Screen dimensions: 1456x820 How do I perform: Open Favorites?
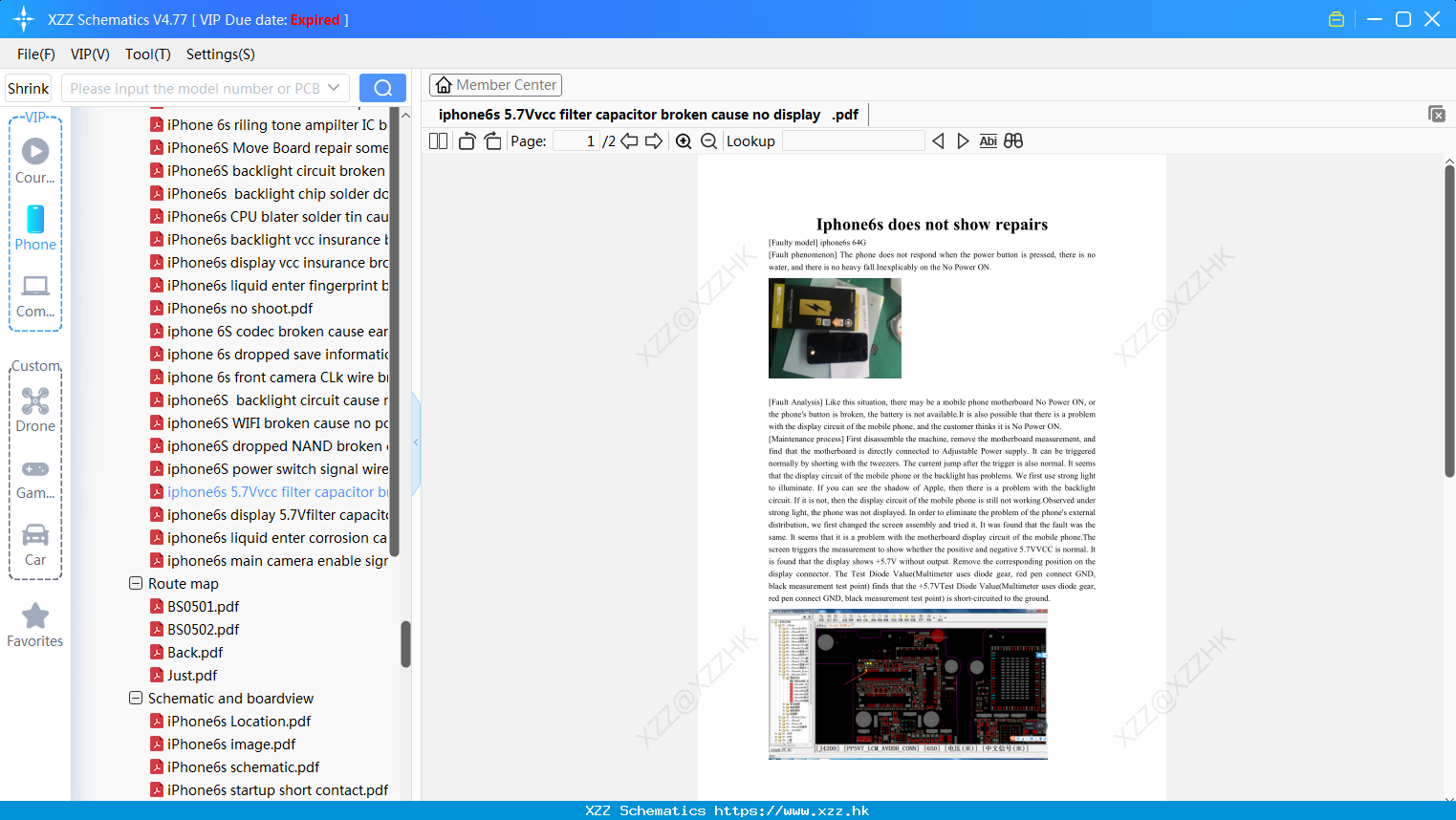pos(35,625)
